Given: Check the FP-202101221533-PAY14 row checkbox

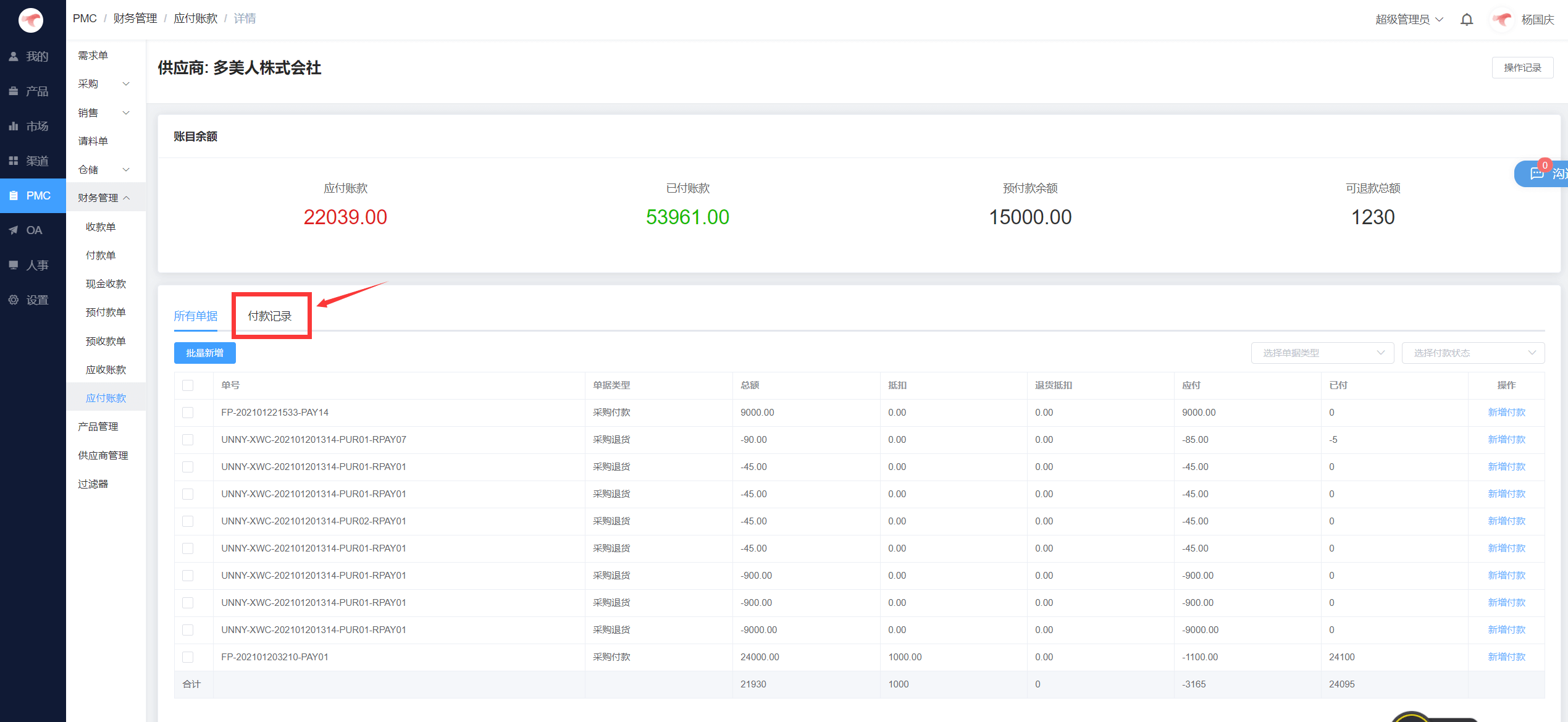Looking at the screenshot, I should 188,413.
